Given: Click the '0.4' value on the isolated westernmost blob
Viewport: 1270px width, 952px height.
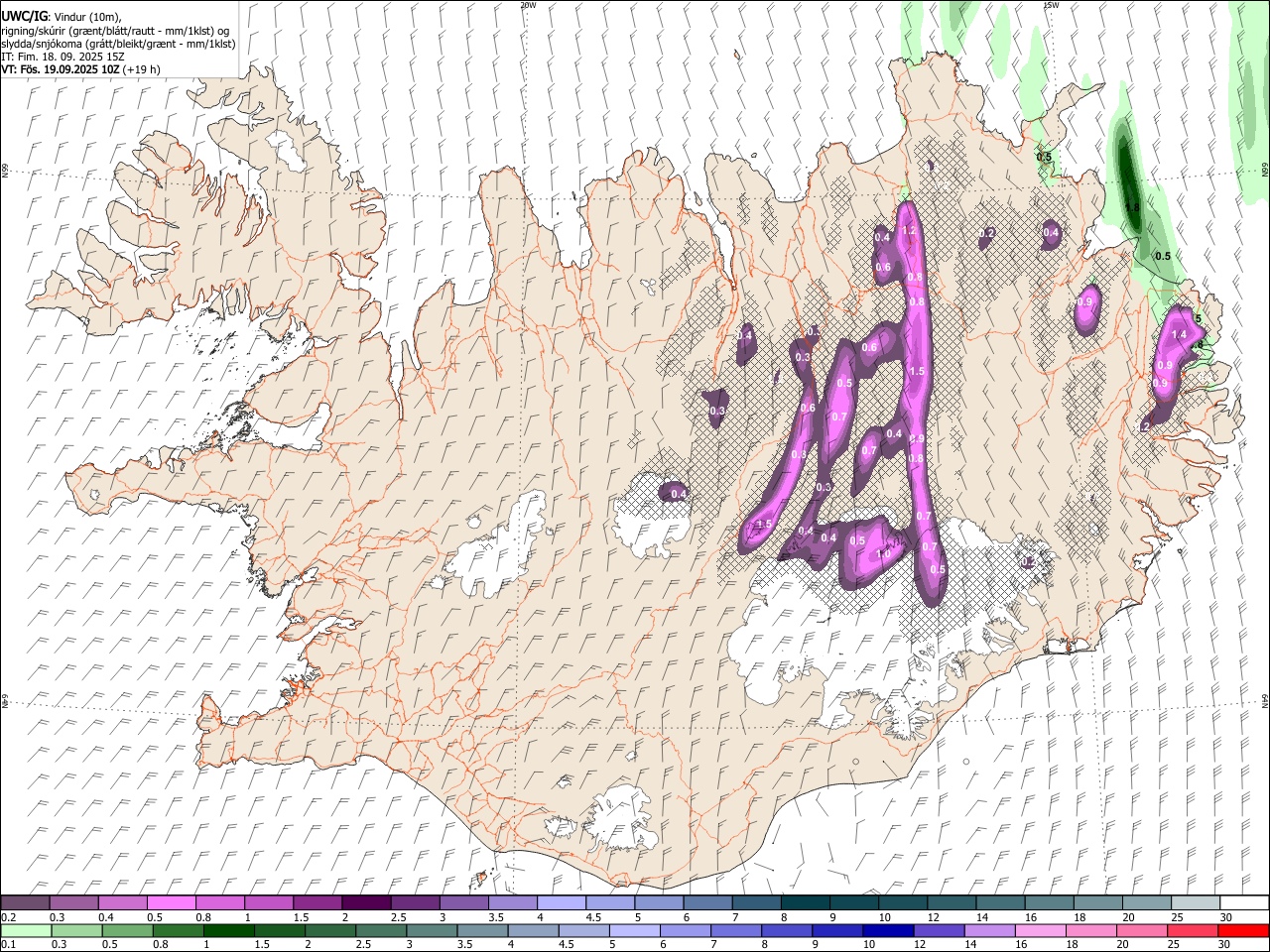Looking at the screenshot, I should (679, 494).
